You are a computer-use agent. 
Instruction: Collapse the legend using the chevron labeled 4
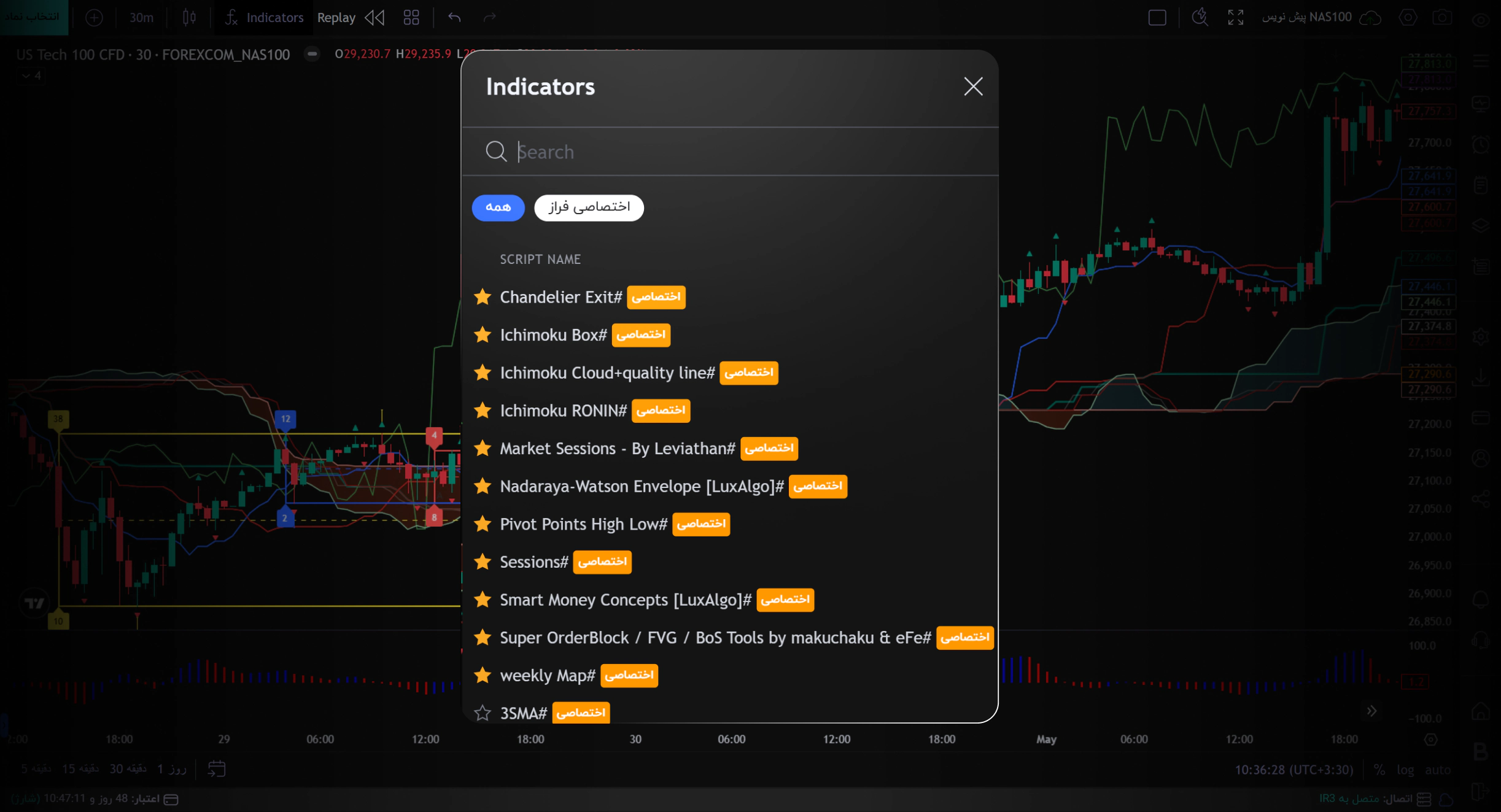31,75
